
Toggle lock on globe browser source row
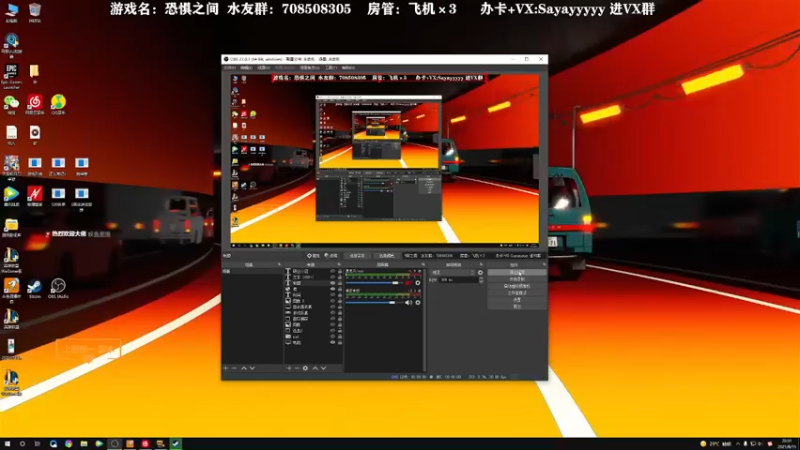(x=340, y=289)
